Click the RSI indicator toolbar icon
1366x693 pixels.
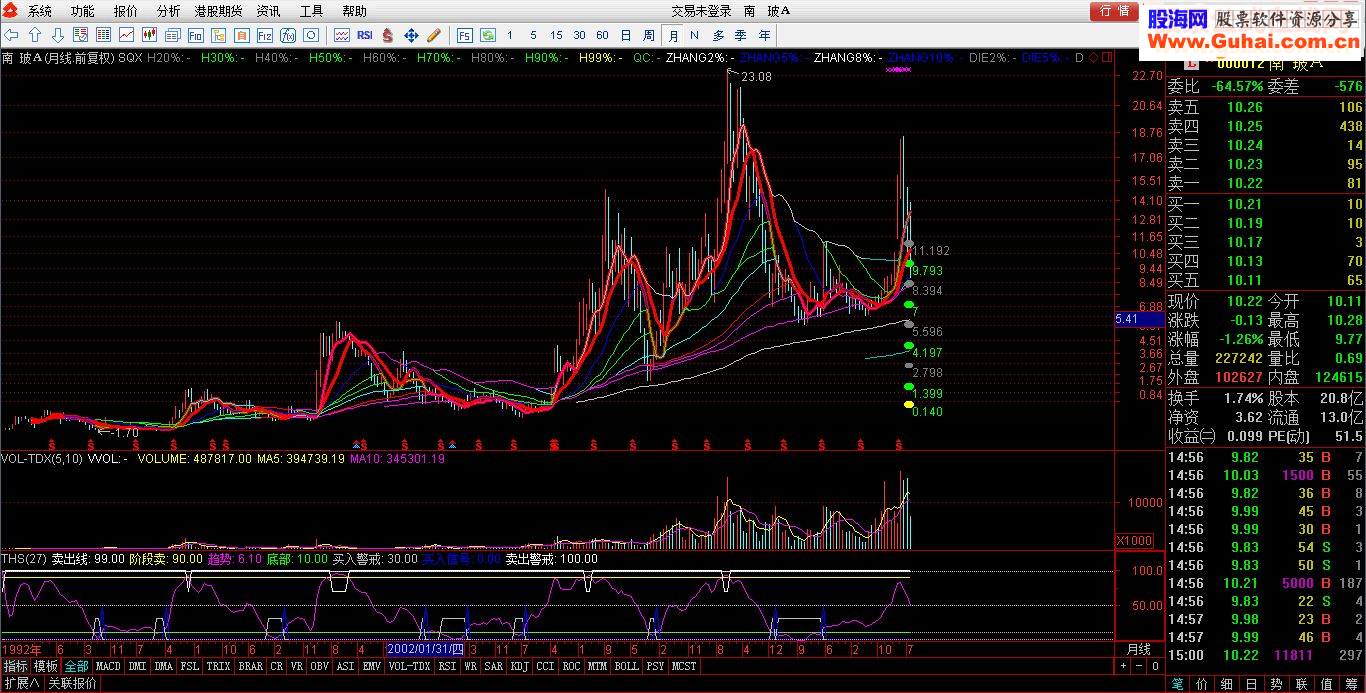click(x=365, y=35)
